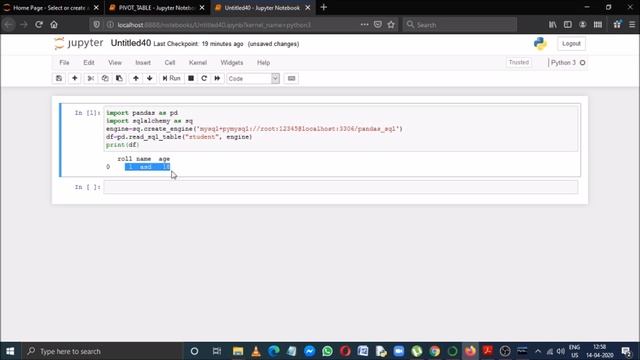640x360 pixels.
Task: Open the Windows notification center
Action: [x=626, y=351]
